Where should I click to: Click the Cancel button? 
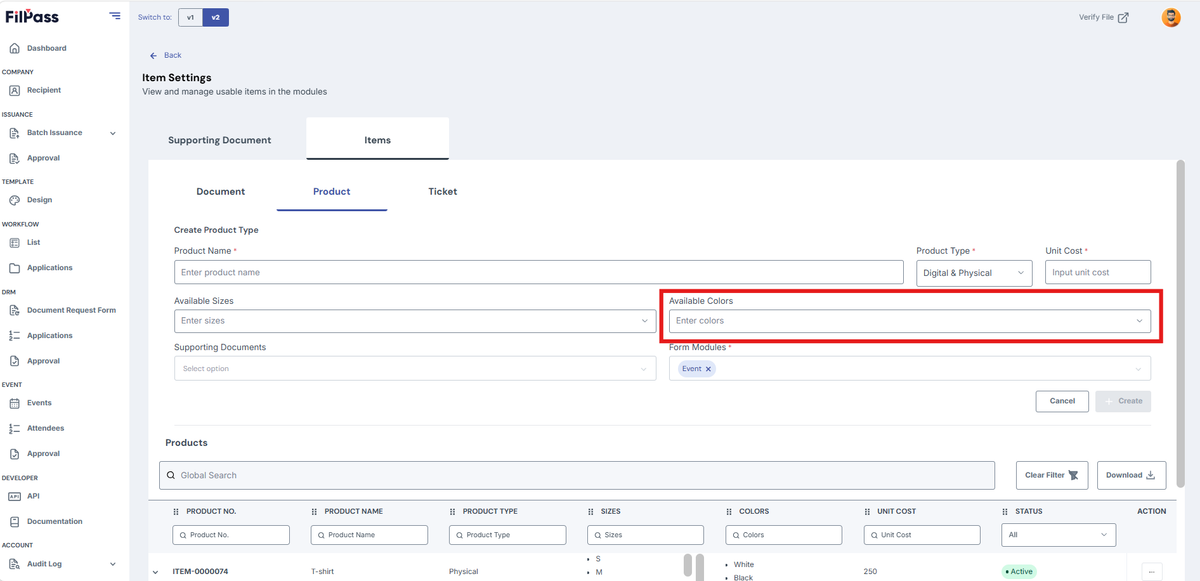[1062, 401]
